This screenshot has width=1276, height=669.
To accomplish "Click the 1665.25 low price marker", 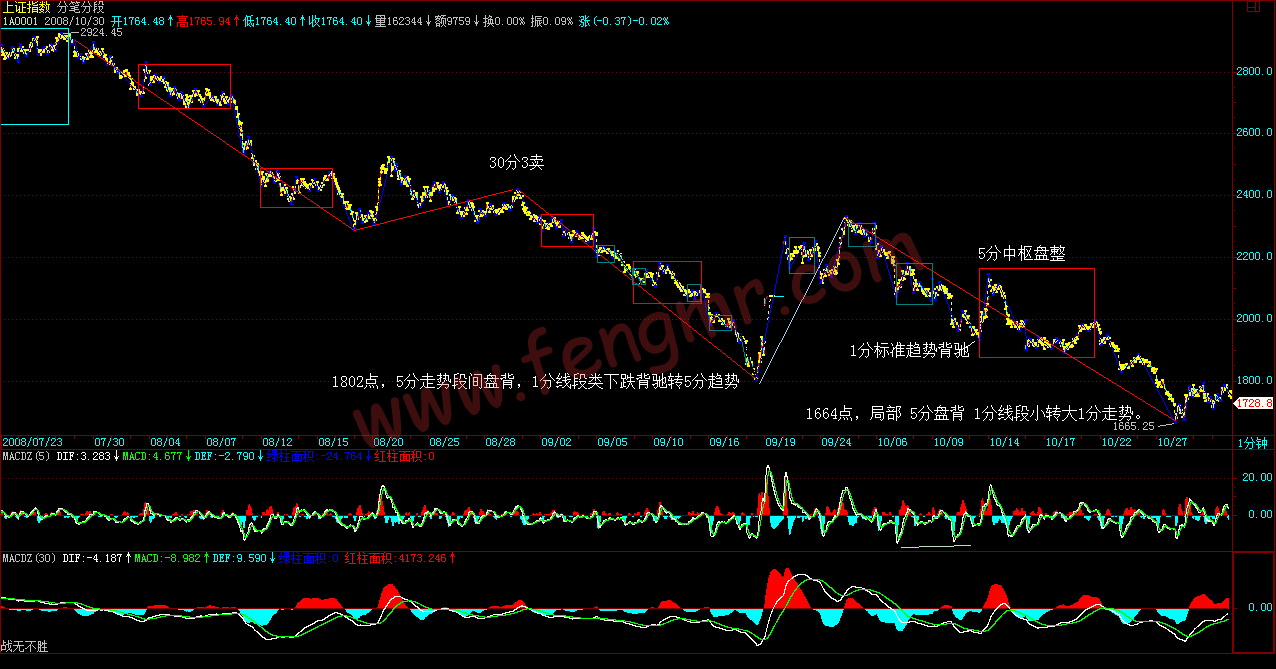I will [1134, 426].
